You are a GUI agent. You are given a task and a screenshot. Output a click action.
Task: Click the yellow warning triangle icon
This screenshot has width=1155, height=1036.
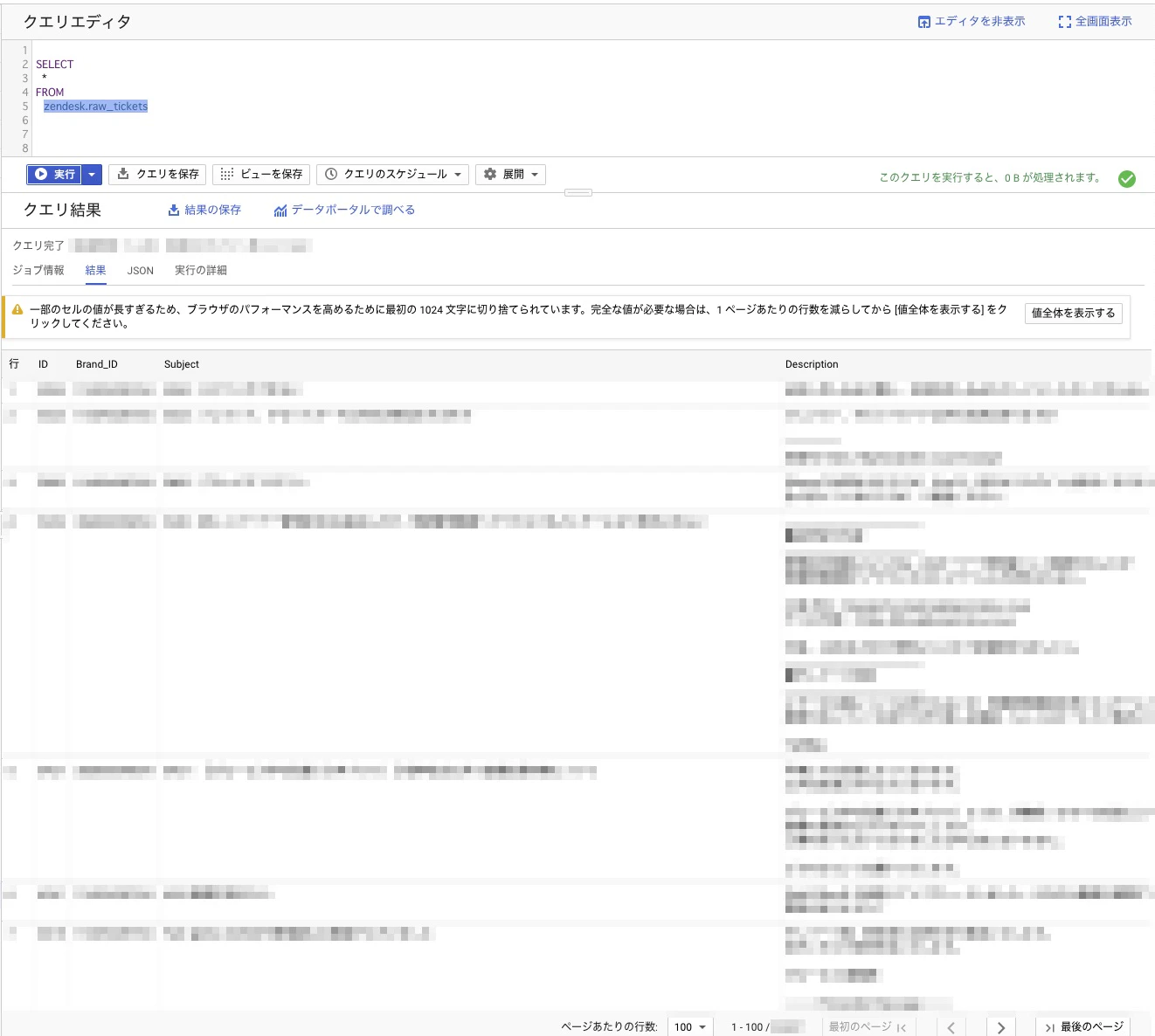point(17,309)
